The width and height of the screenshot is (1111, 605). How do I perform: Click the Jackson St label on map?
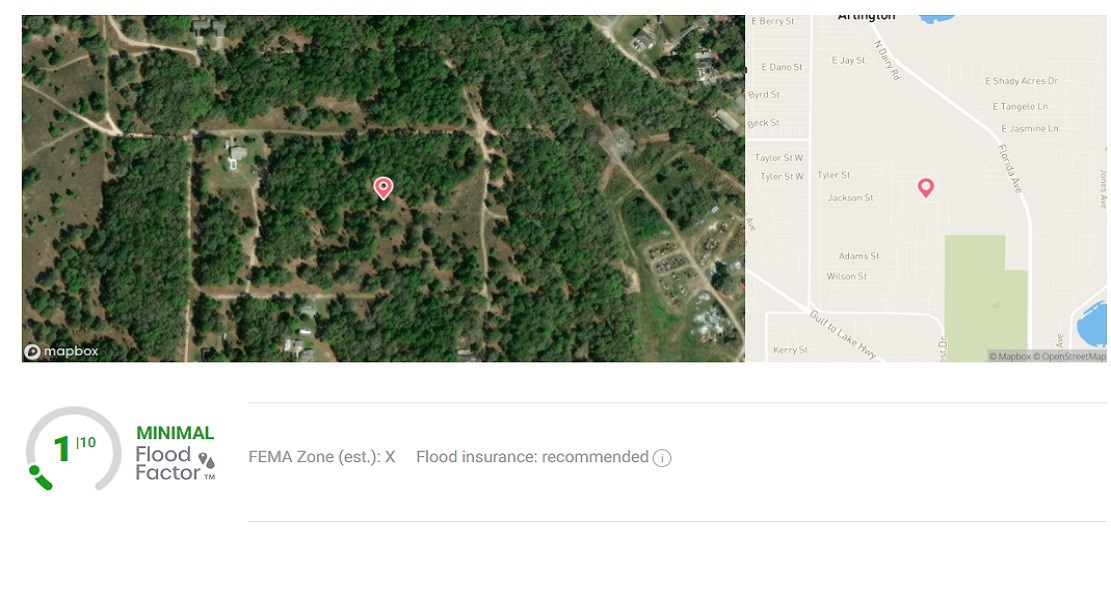[x=850, y=198]
